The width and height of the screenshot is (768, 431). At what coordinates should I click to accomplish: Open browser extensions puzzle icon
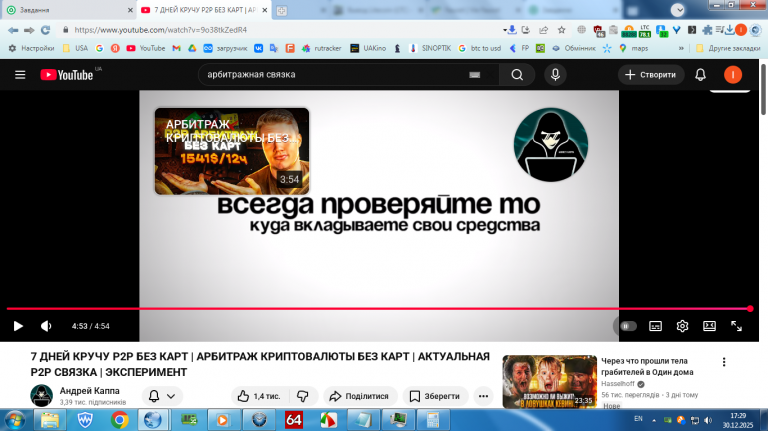pyautogui.click(x=707, y=30)
